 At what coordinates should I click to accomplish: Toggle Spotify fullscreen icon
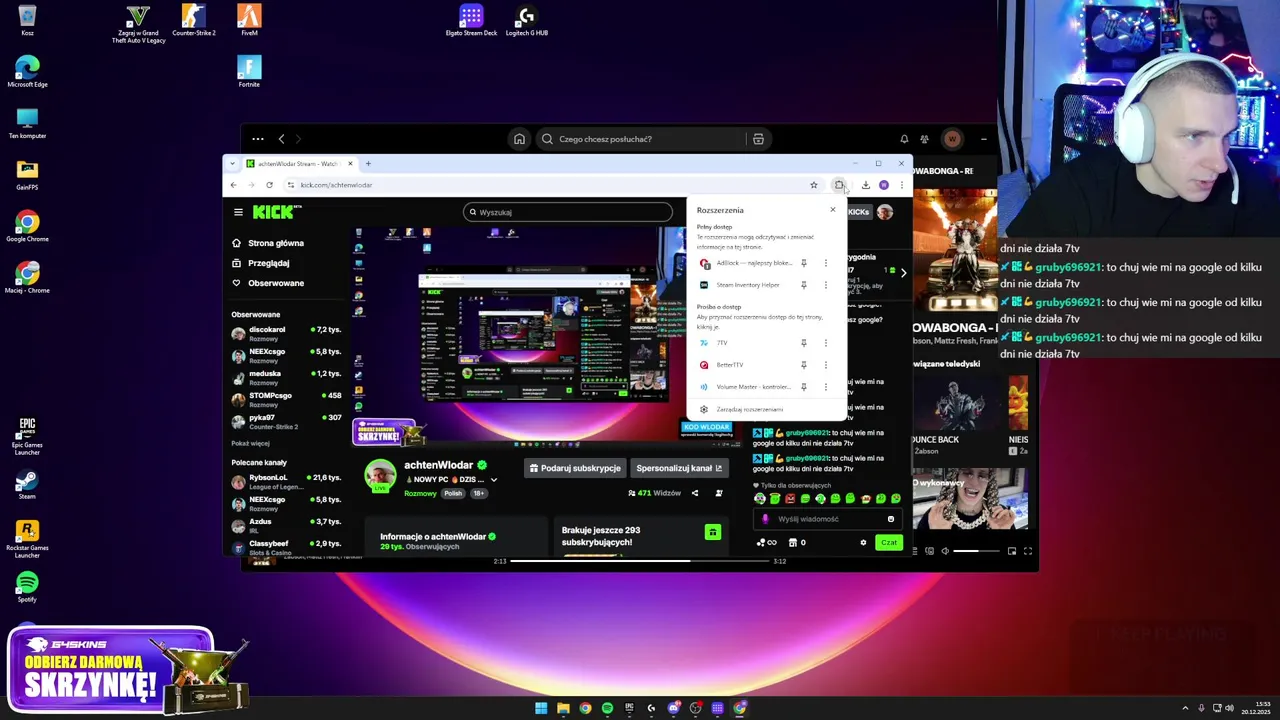pos(1027,551)
